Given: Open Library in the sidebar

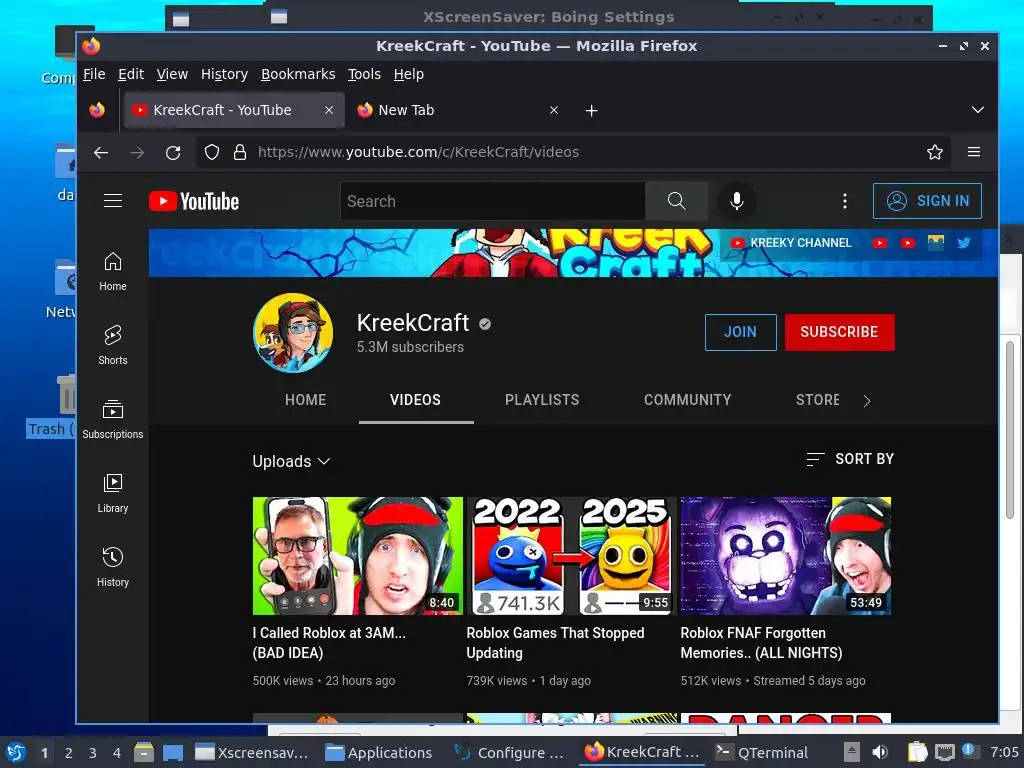Looking at the screenshot, I should point(113,494).
